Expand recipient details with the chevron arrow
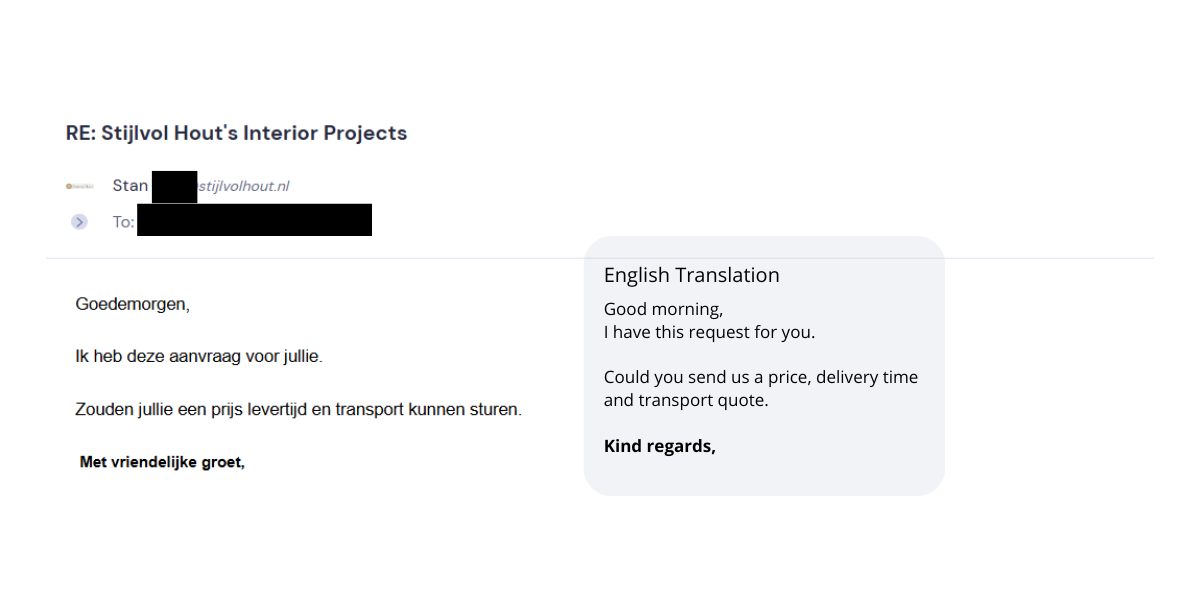The width and height of the screenshot is (1200, 600). [x=79, y=222]
